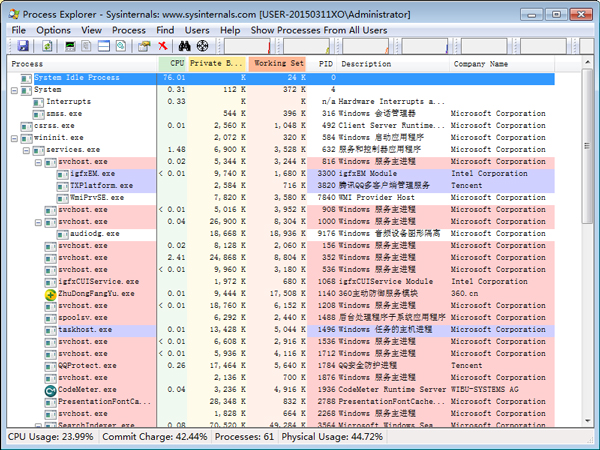
Task: Click the ZhuDongFangYu.exe green shield icon
Action: pyautogui.click(x=51, y=295)
